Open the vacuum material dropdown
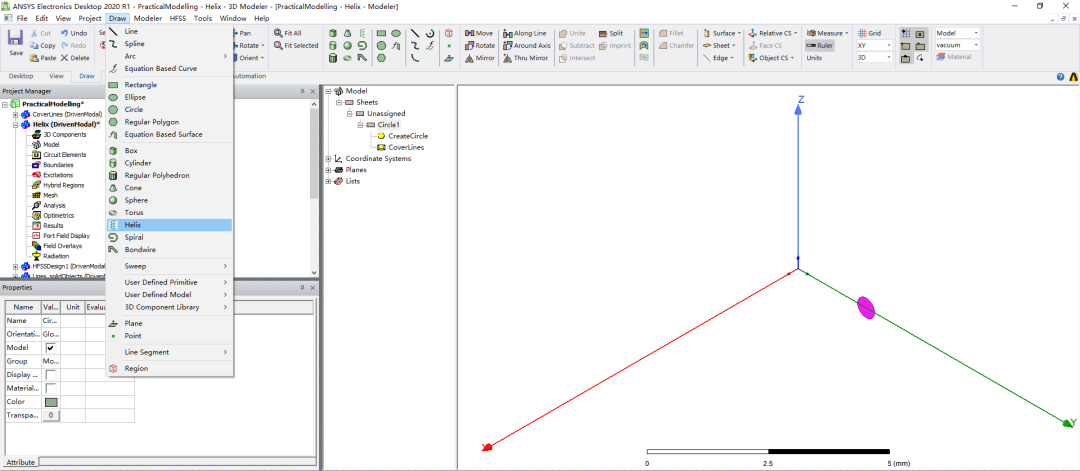This screenshot has width=1080, height=471. click(x=957, y=45)
